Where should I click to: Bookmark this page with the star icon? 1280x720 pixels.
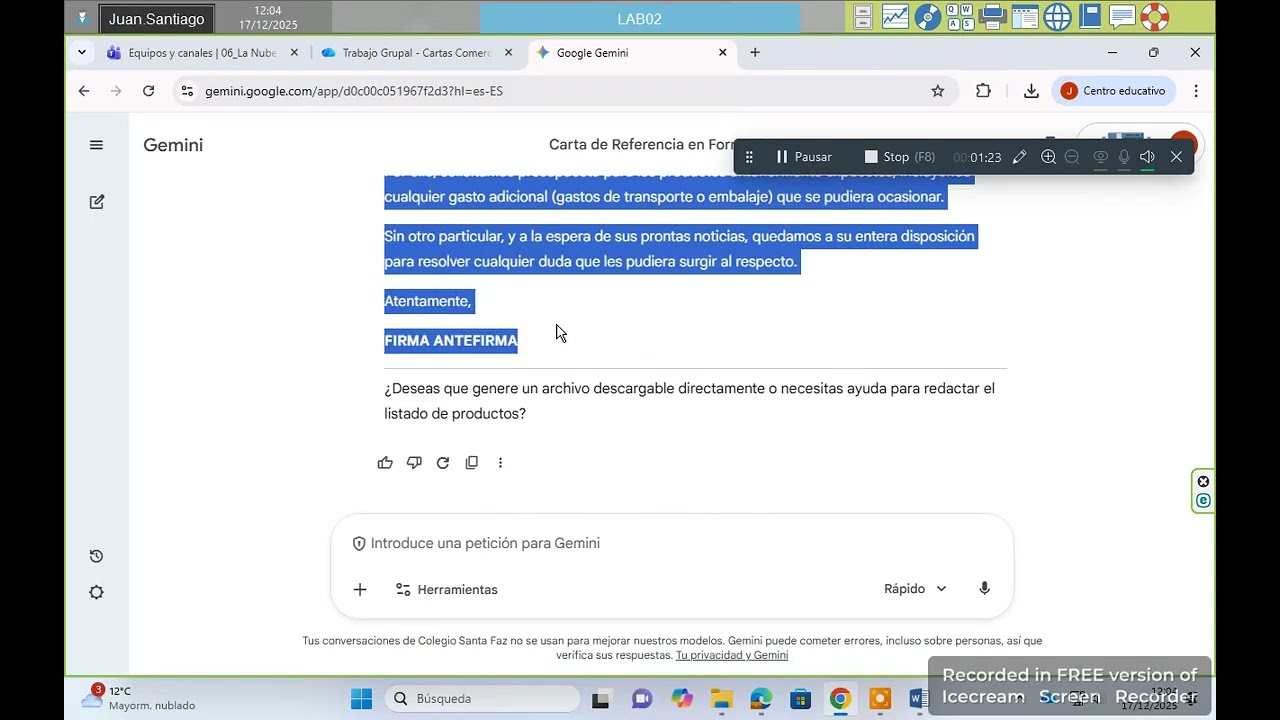(938, 91)
